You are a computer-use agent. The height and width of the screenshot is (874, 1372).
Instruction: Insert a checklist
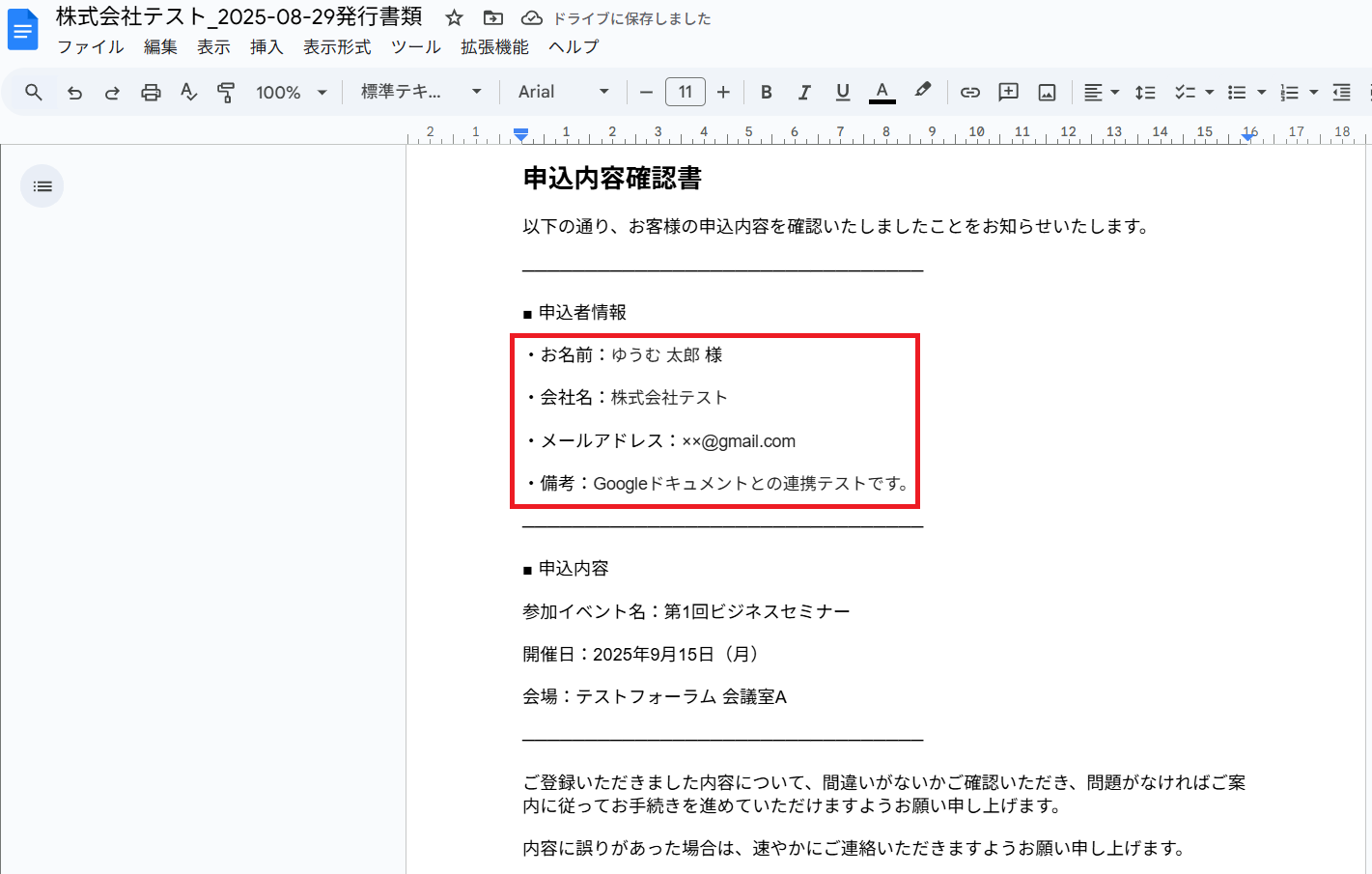coord(1185,92)
